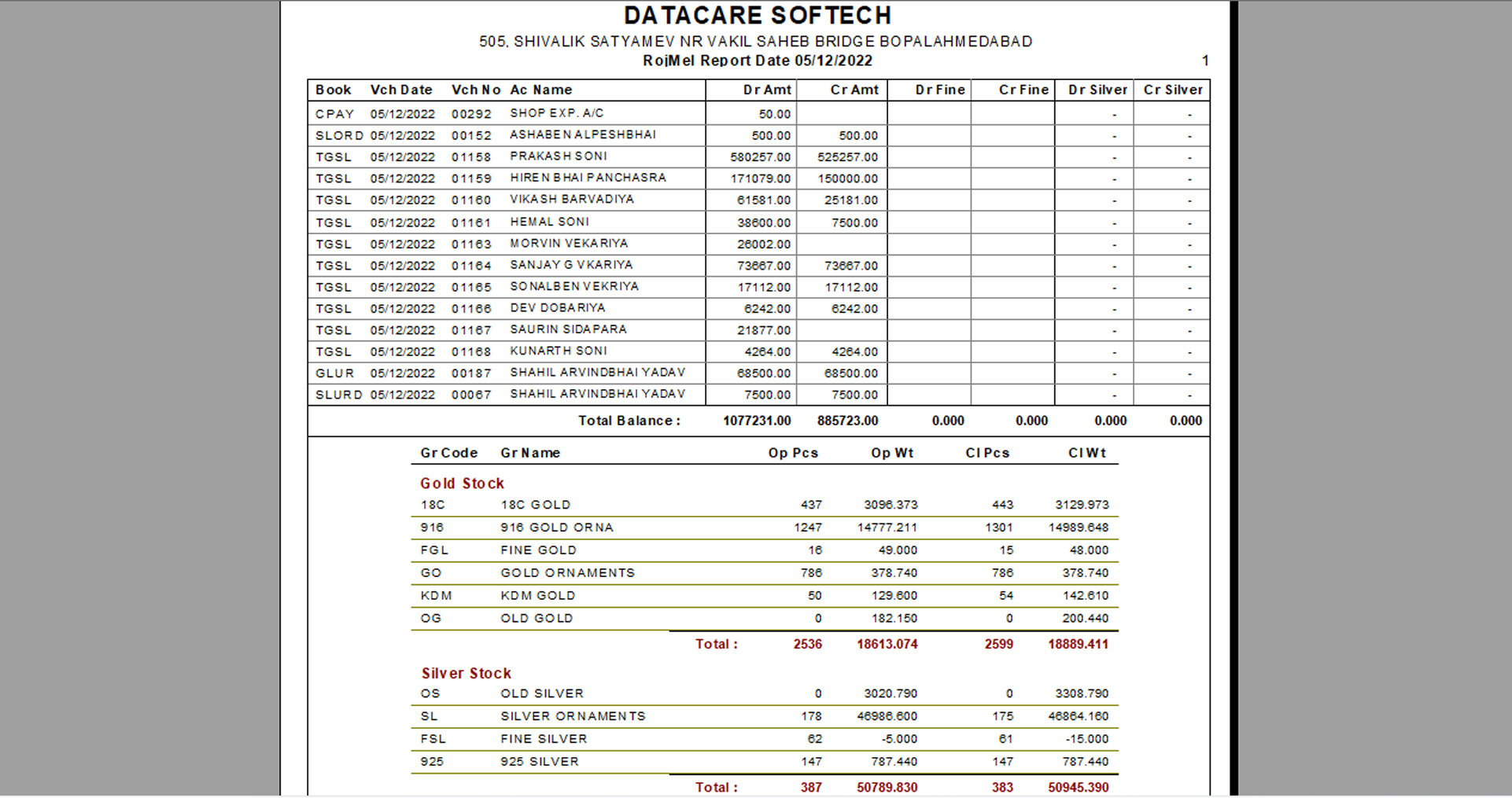Click the HEMAL SONI entry

point(549,222)
